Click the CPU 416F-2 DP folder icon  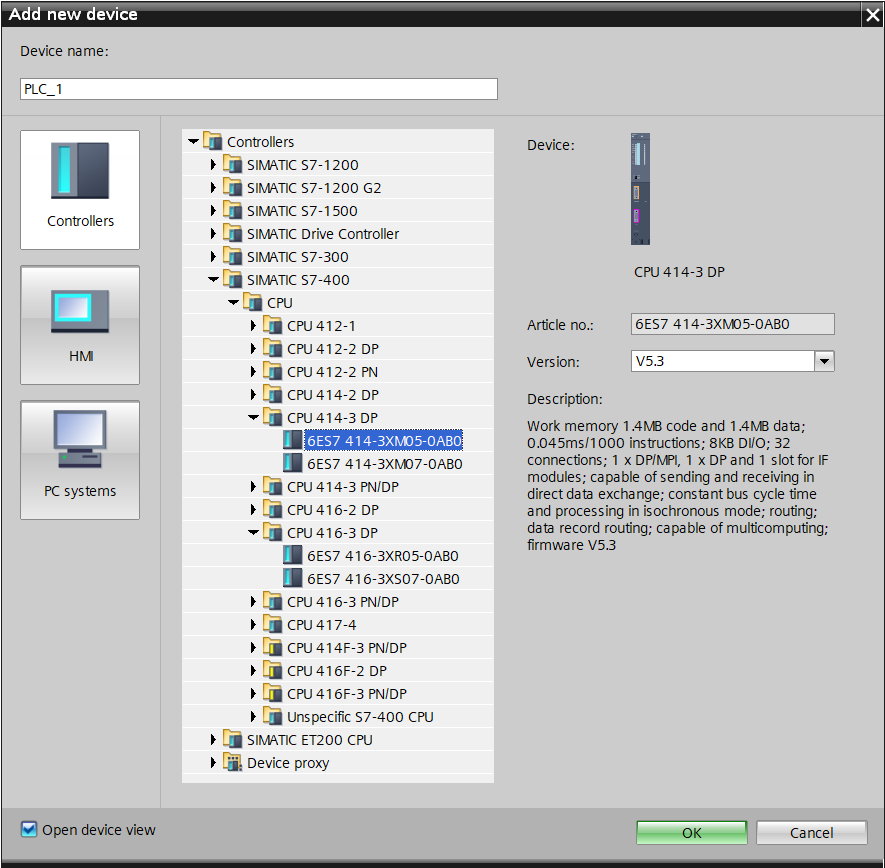coord(273,670)
